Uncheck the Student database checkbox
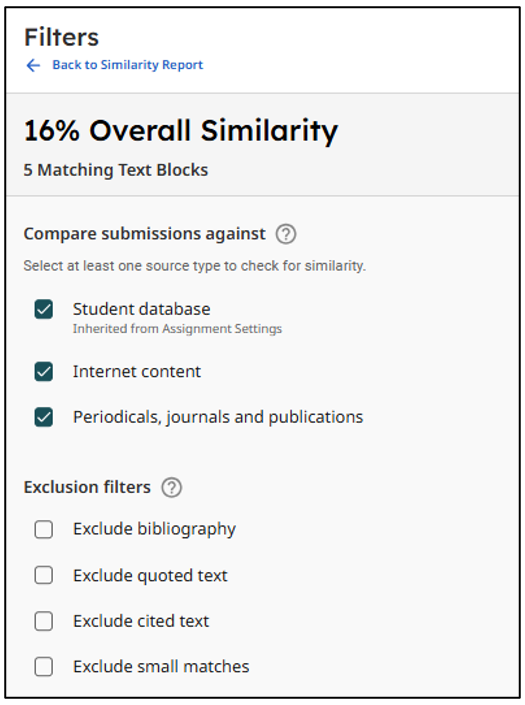525x705 pixels. coord(44,309)
